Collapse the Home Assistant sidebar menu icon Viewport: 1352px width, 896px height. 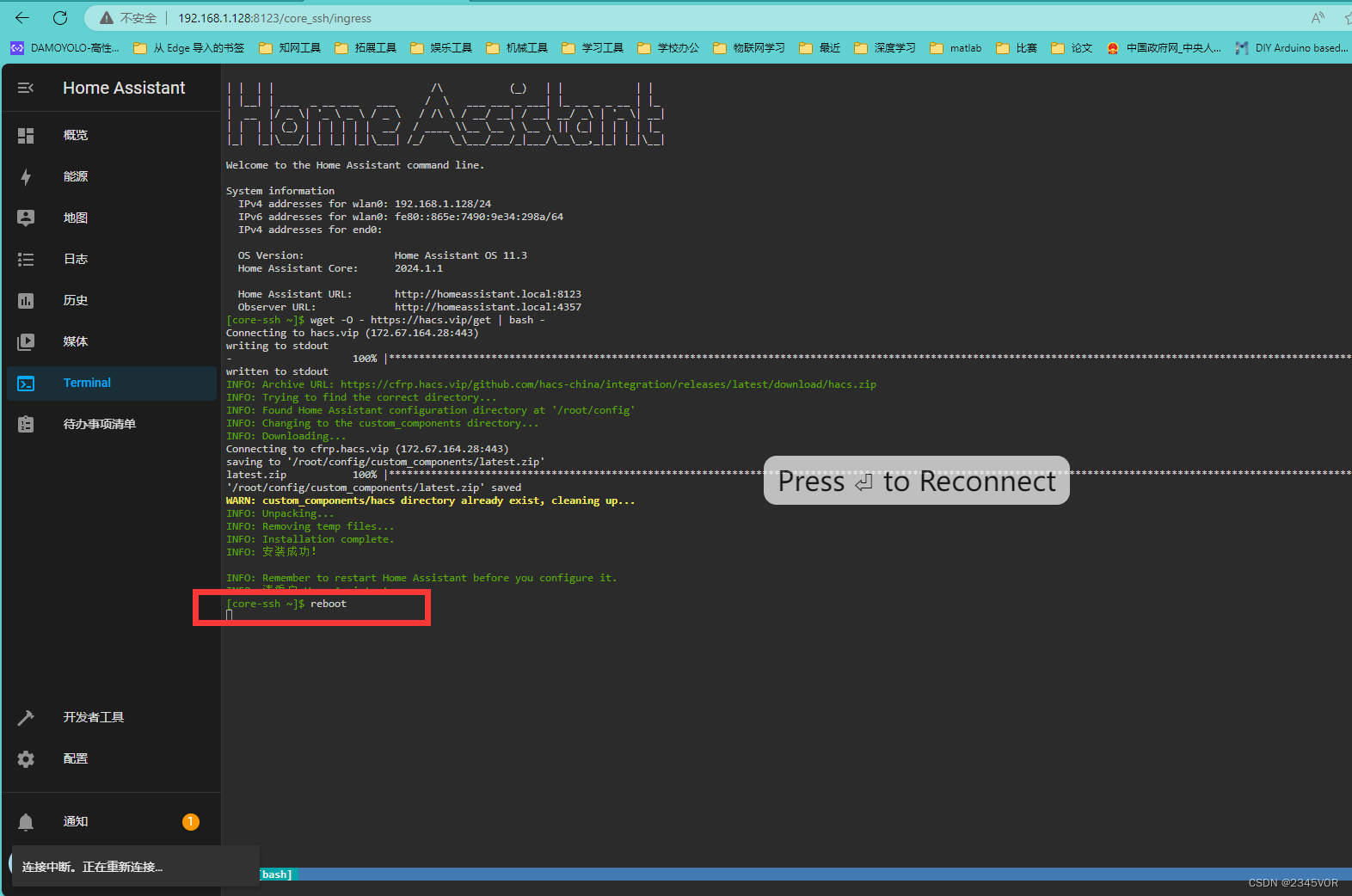[x=26, y=88]
